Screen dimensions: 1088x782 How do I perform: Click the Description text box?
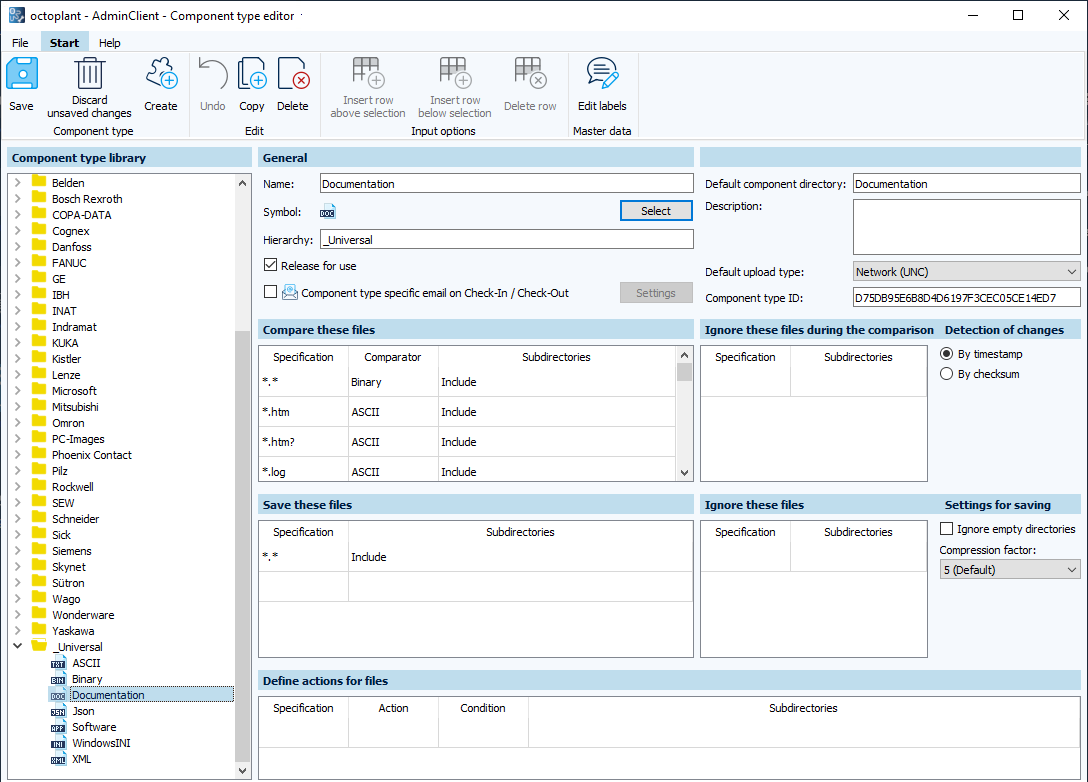[x=967, y=227]
